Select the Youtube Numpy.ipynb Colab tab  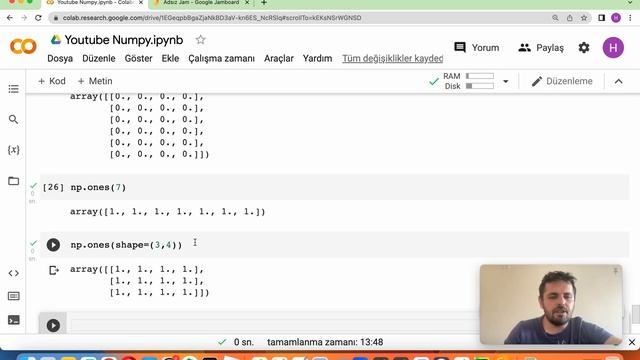[94, 3]
